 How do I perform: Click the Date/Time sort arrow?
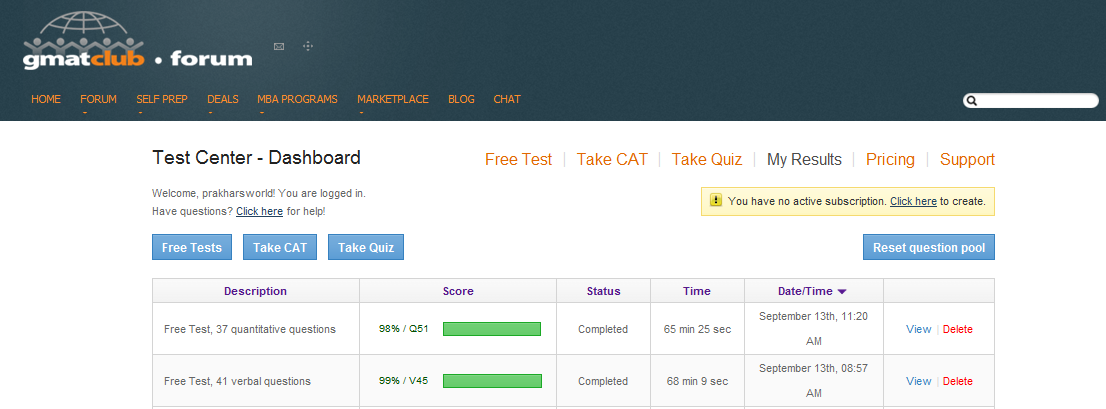pos(841,291)
